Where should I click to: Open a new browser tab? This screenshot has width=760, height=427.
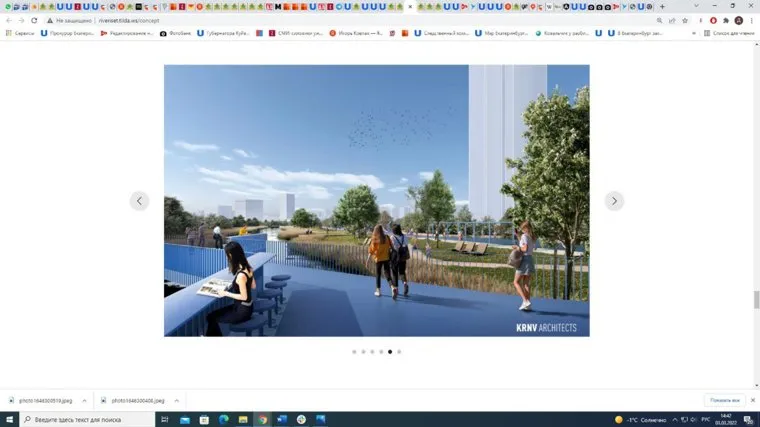(662, 6)
